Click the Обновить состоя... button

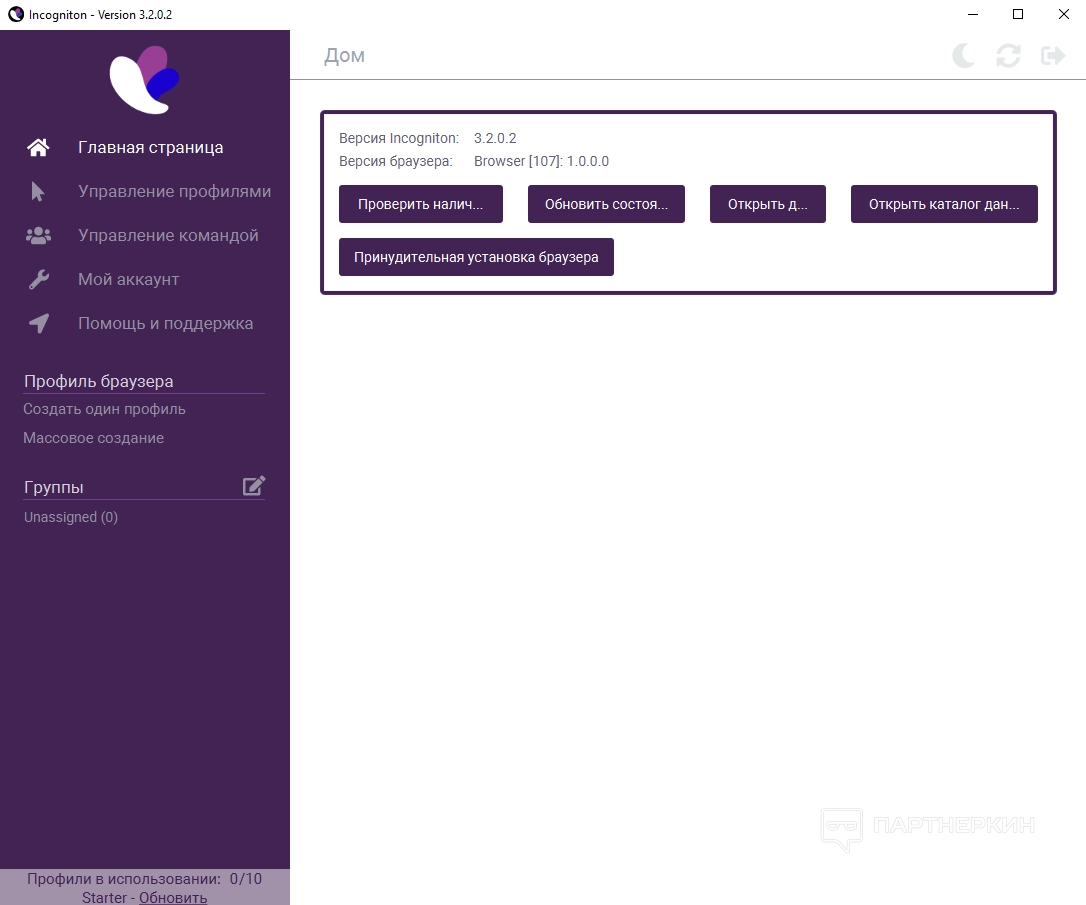tap(606, 204)
